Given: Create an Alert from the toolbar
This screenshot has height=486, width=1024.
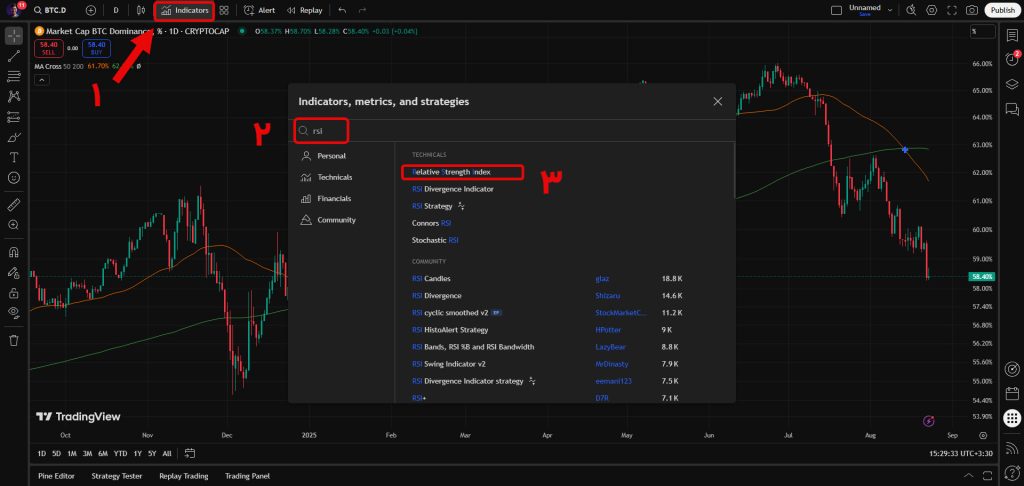Looking at the screenshot, I should pos(259,10).
